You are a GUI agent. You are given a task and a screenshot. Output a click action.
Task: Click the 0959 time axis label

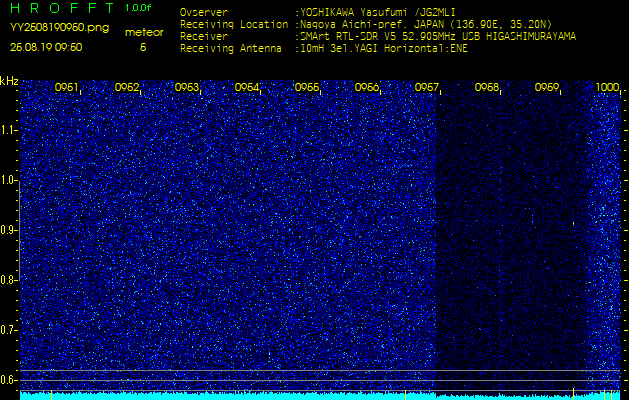(546, 87)
